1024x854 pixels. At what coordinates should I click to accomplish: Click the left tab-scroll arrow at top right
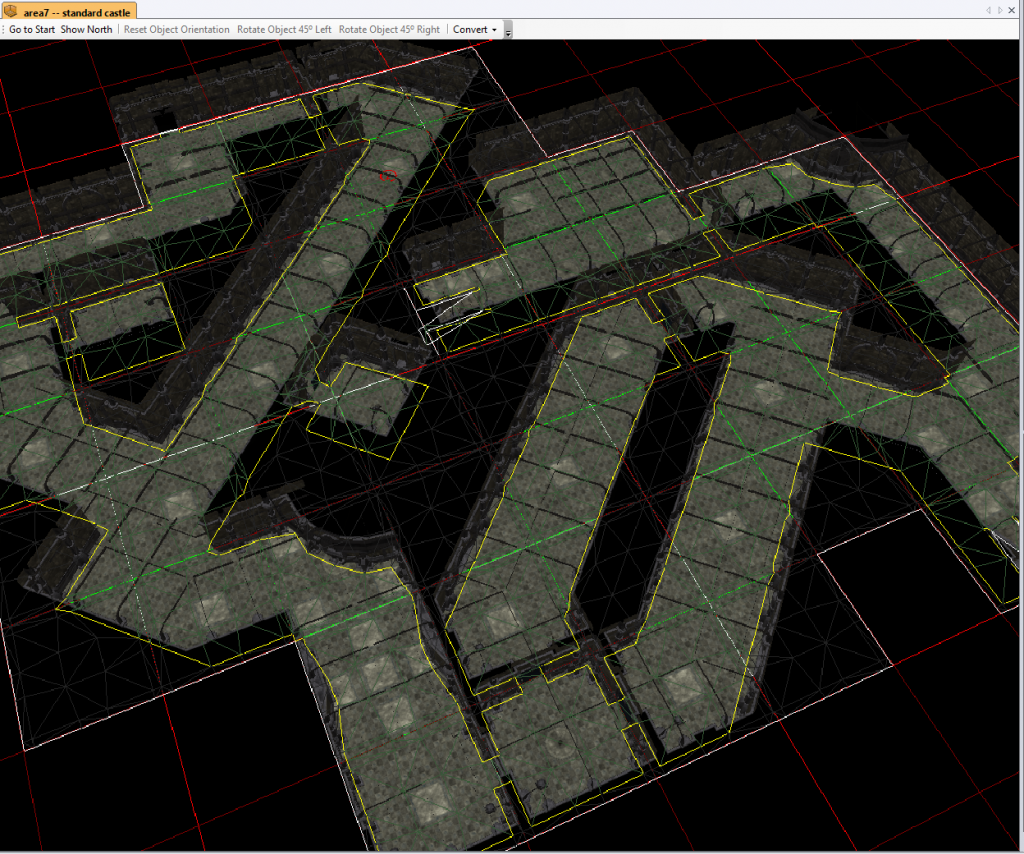(989, 10)
